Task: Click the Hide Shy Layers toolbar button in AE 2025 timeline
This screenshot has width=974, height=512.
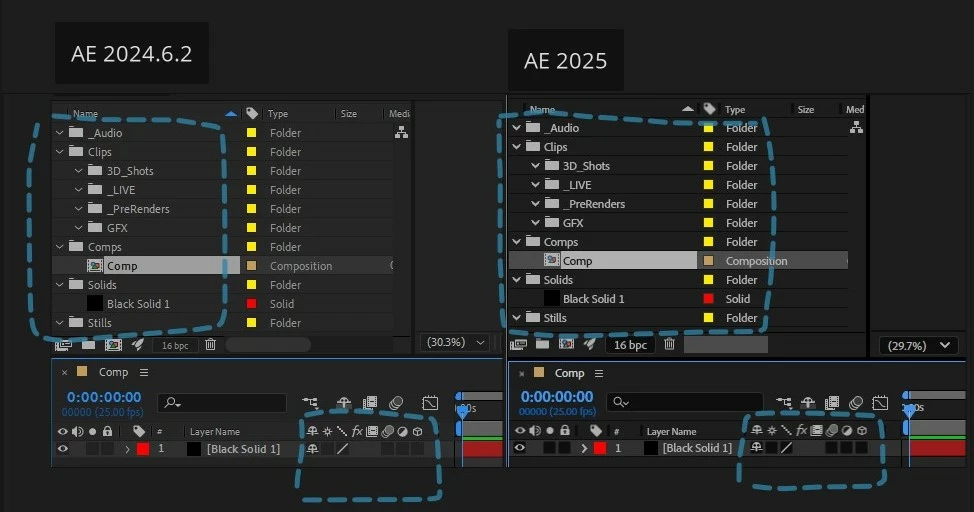Action: point(808,403)
